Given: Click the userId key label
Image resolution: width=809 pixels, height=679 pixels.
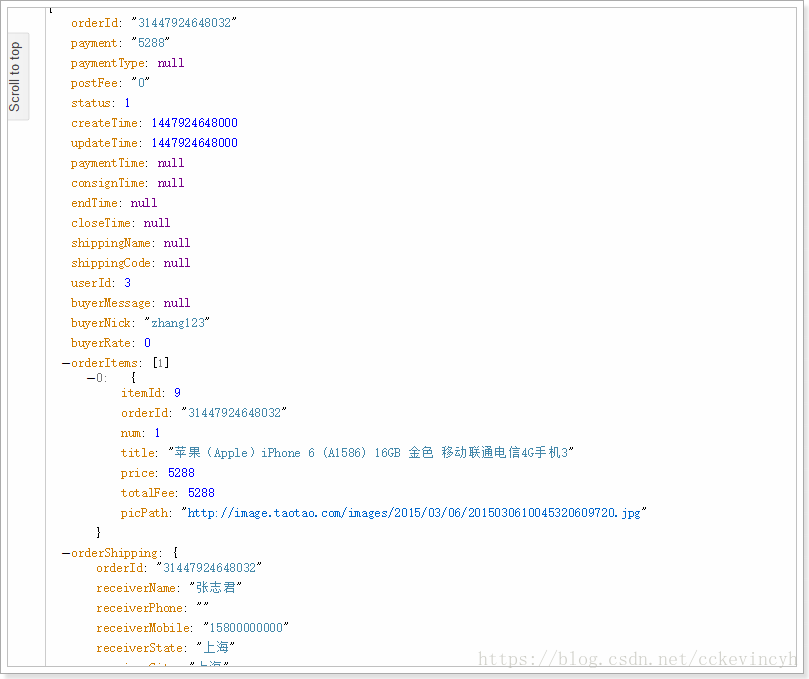Looking at the screenshot, I should 91,283.
